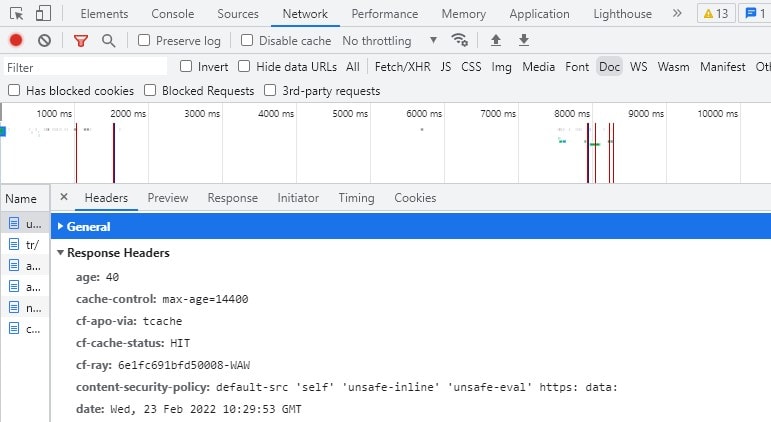
Task: Open the Timing tab in request details
Action: pyautogui.click(x=356, y=198)
